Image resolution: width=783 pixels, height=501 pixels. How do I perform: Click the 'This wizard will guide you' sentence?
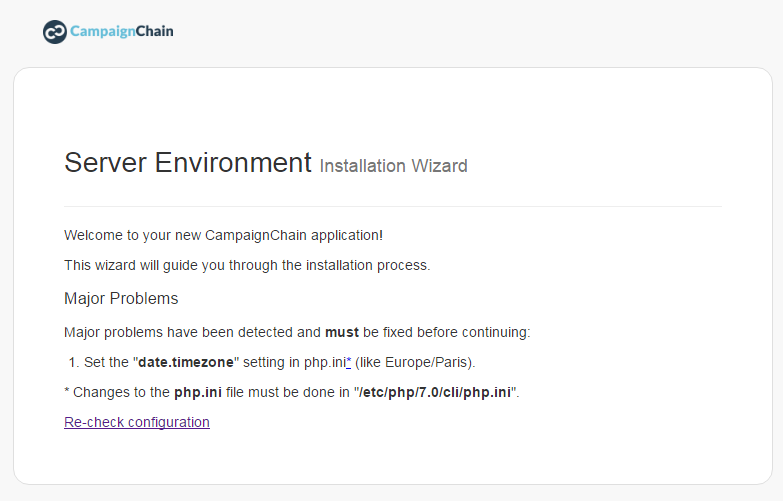247,265
